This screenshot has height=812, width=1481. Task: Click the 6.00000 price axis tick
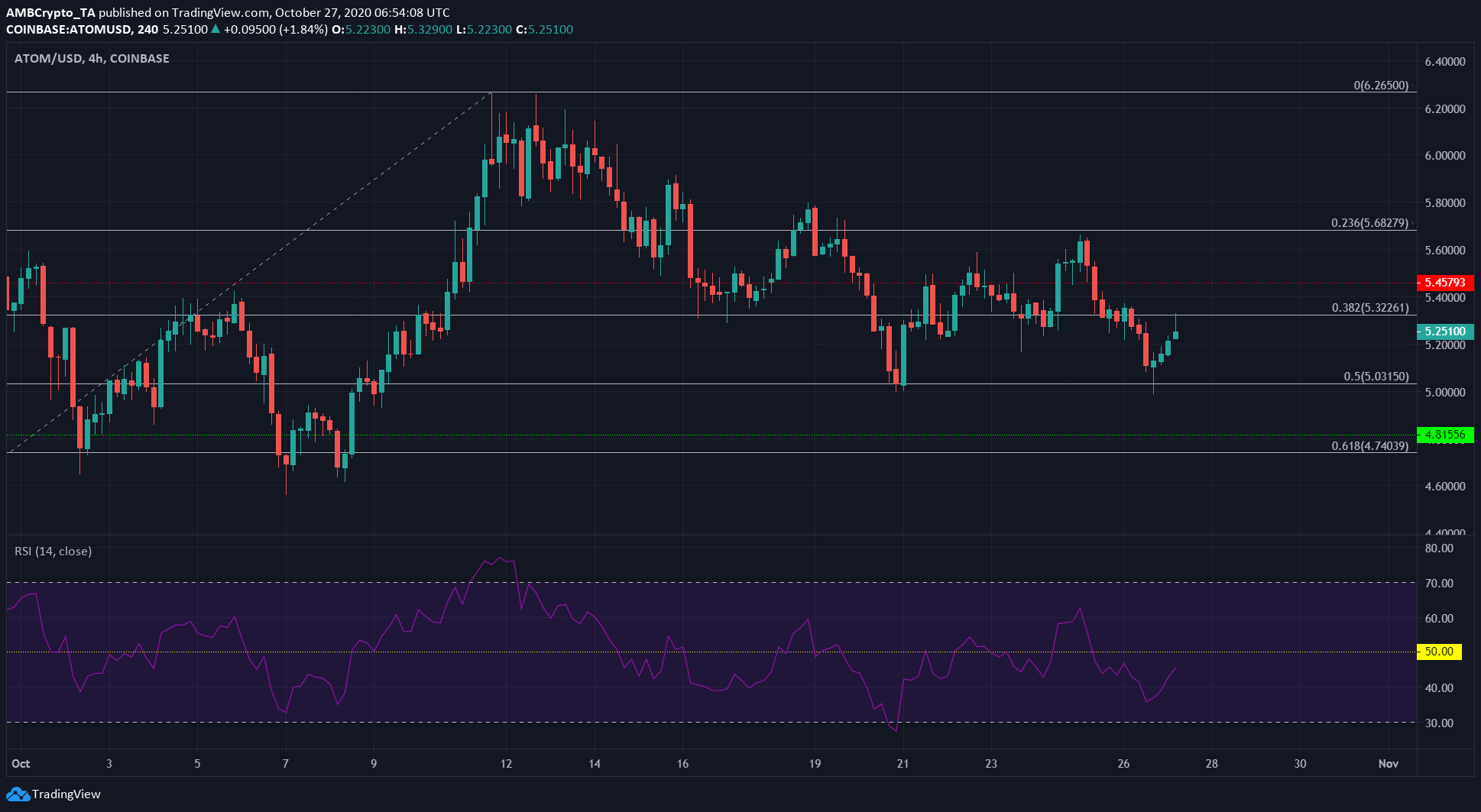(1445, 155)
